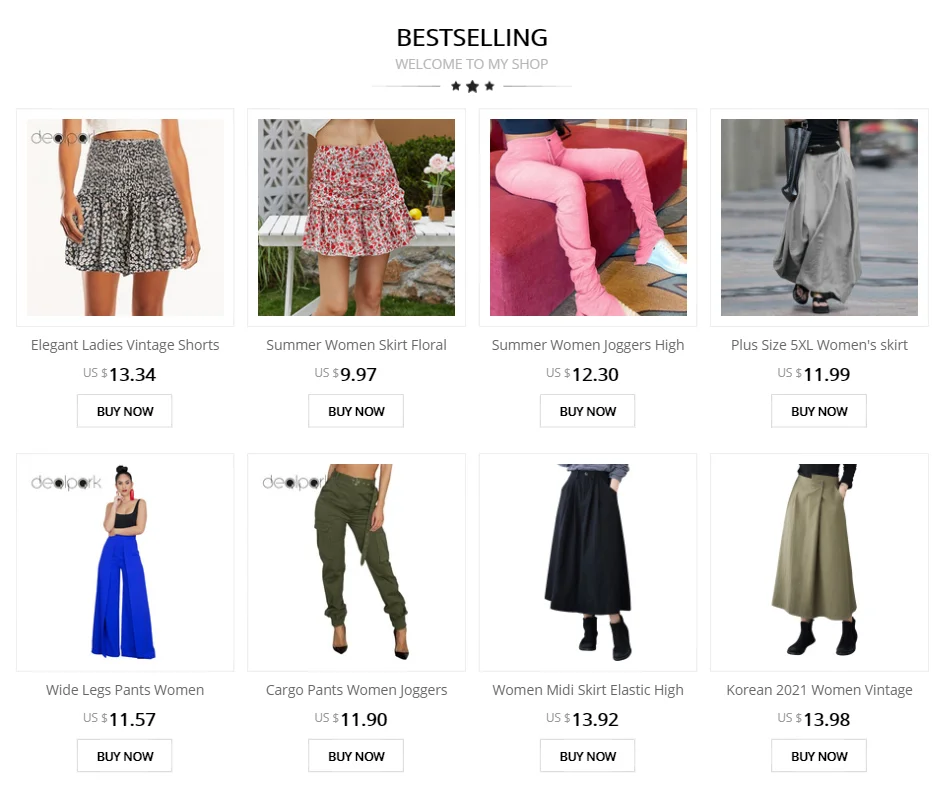Viewport: 943px width, 803px height.
Task: Buy Now for the $12.30 joggers
Action: coord(588,411)
